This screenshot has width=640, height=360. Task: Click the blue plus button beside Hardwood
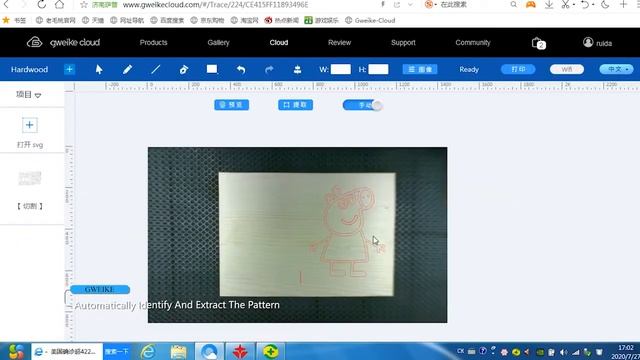pos(69,69)
